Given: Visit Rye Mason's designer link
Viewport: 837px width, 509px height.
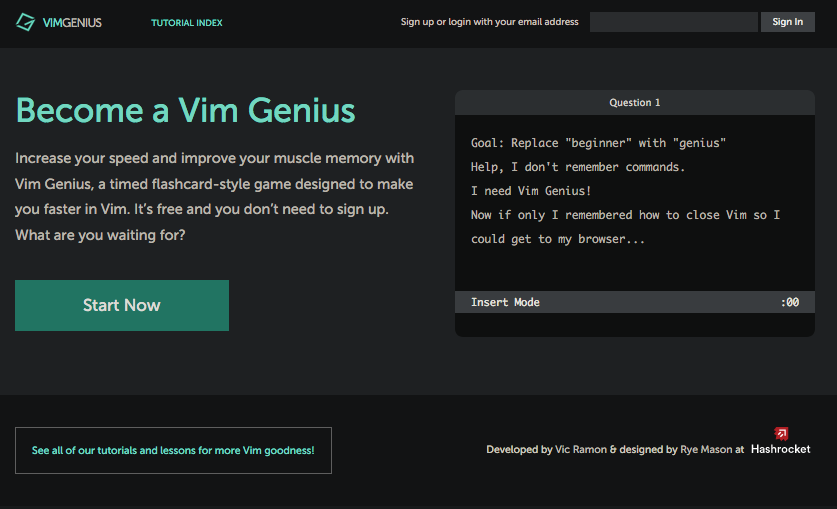Looking at the screenshot, I should tap(706, 449).
